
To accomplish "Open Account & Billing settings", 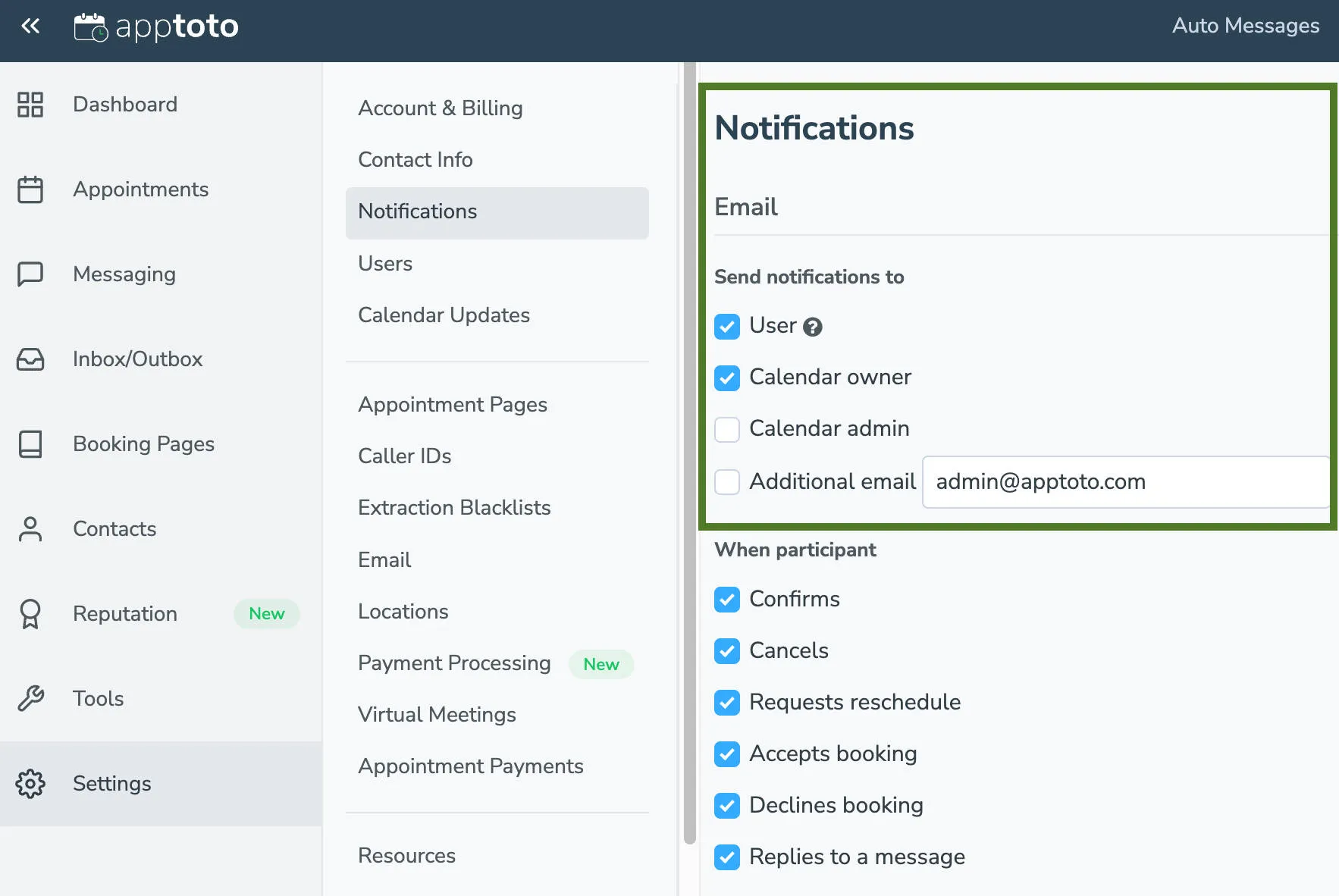I will (x=440, y=108).
